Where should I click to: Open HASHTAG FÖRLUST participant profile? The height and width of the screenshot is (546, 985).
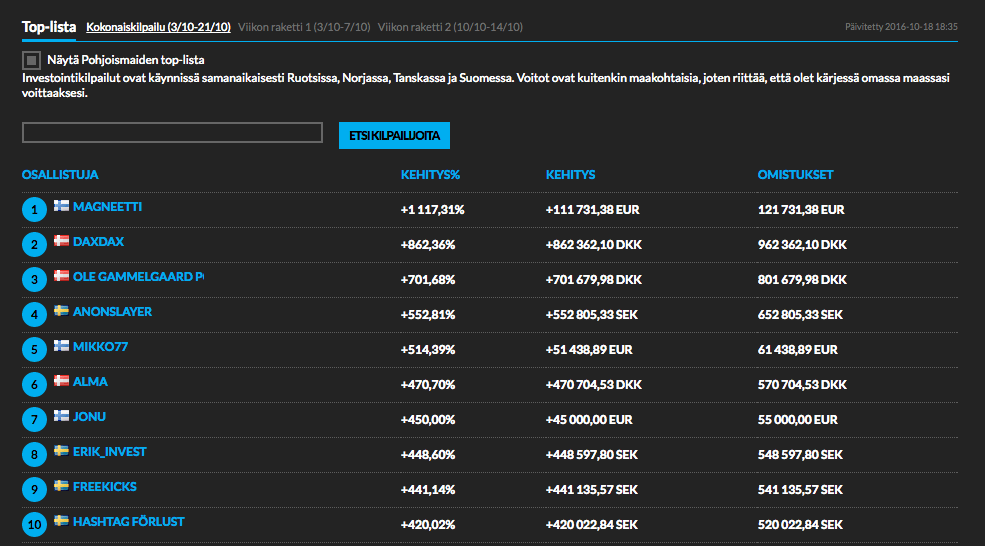point(129,522)
